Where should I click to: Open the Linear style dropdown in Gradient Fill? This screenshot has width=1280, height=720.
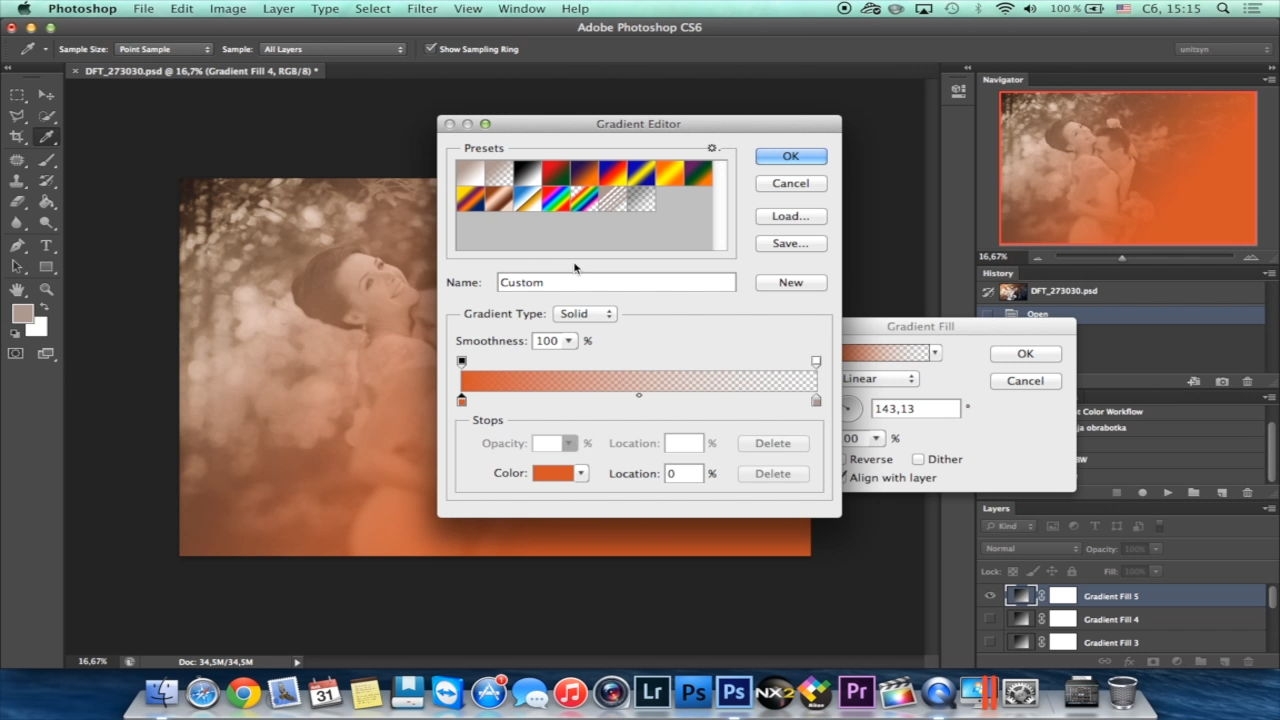[880, 379]
